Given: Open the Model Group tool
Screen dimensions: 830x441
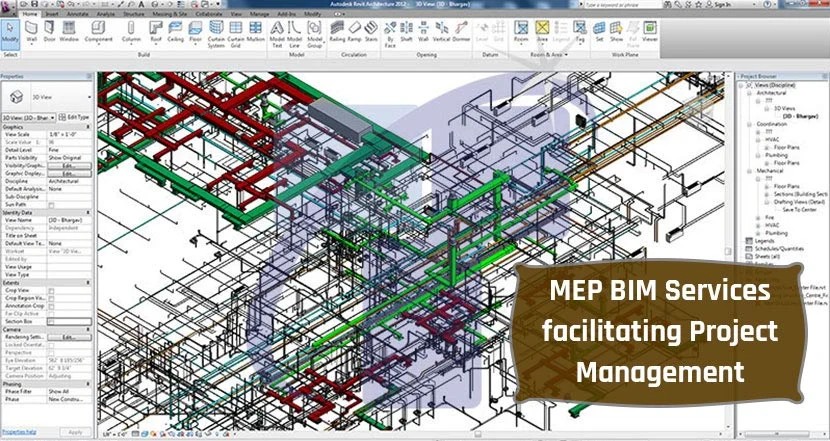Looking at the screenshot, I should (x=314, y=34).
